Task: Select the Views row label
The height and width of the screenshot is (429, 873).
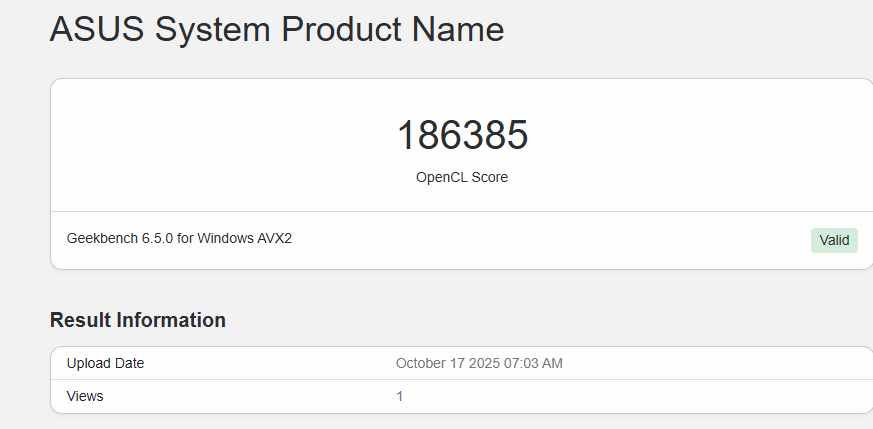Action: (x=85, y=396)
